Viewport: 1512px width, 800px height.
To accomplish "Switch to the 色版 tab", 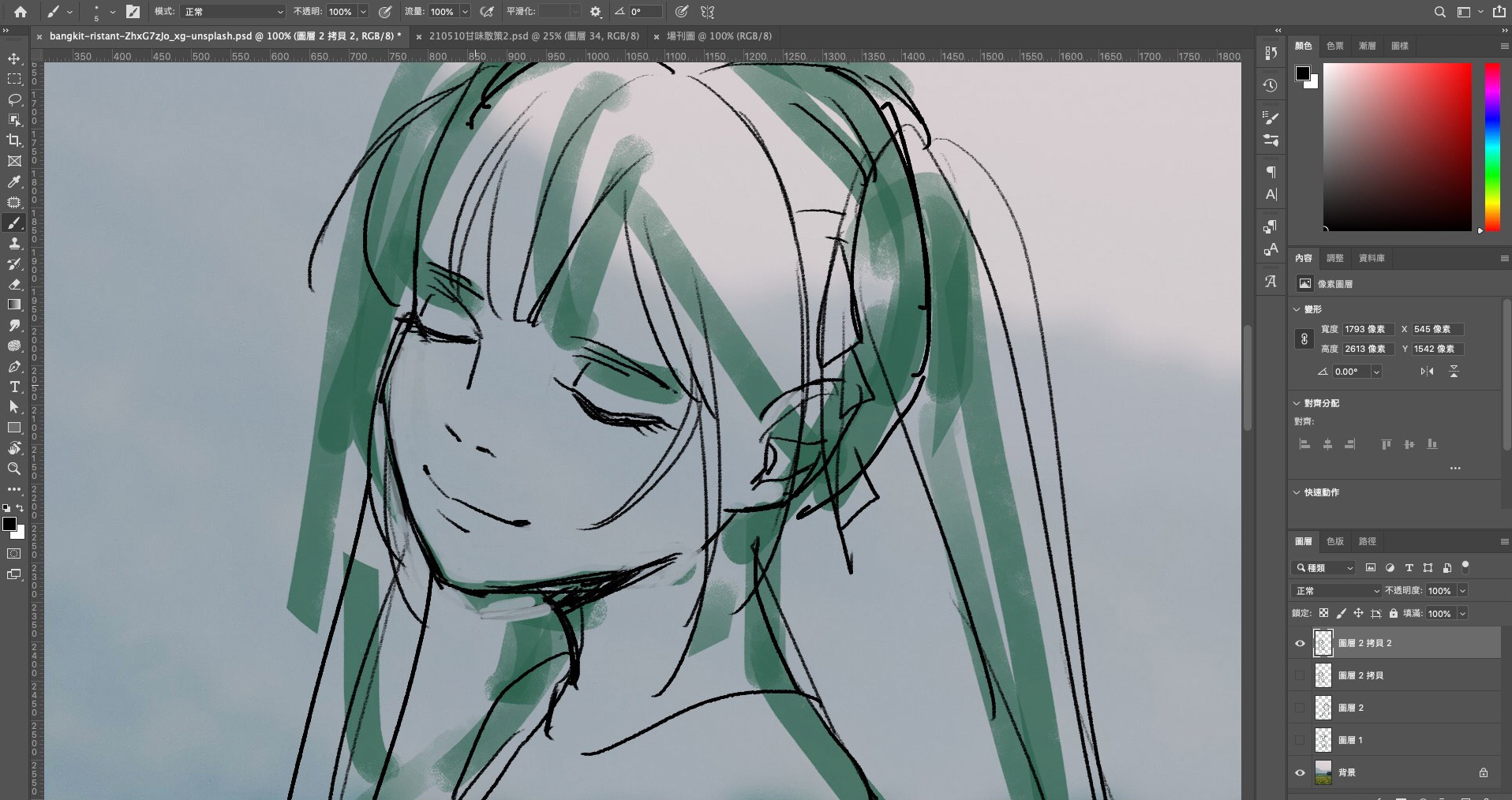I will click(x=1335, y=541).
